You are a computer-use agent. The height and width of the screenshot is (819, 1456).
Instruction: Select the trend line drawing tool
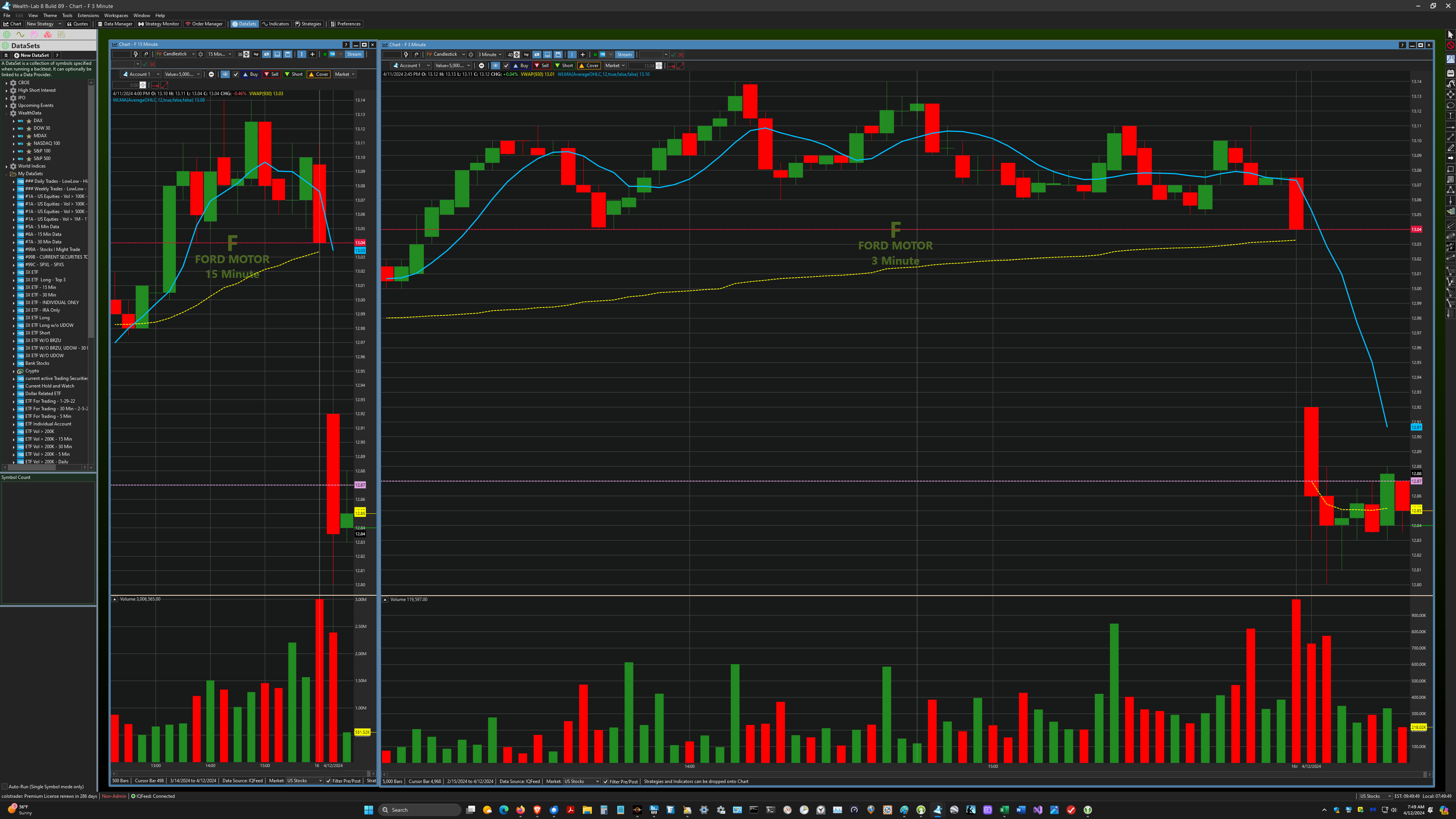[x=1450, y=137]
